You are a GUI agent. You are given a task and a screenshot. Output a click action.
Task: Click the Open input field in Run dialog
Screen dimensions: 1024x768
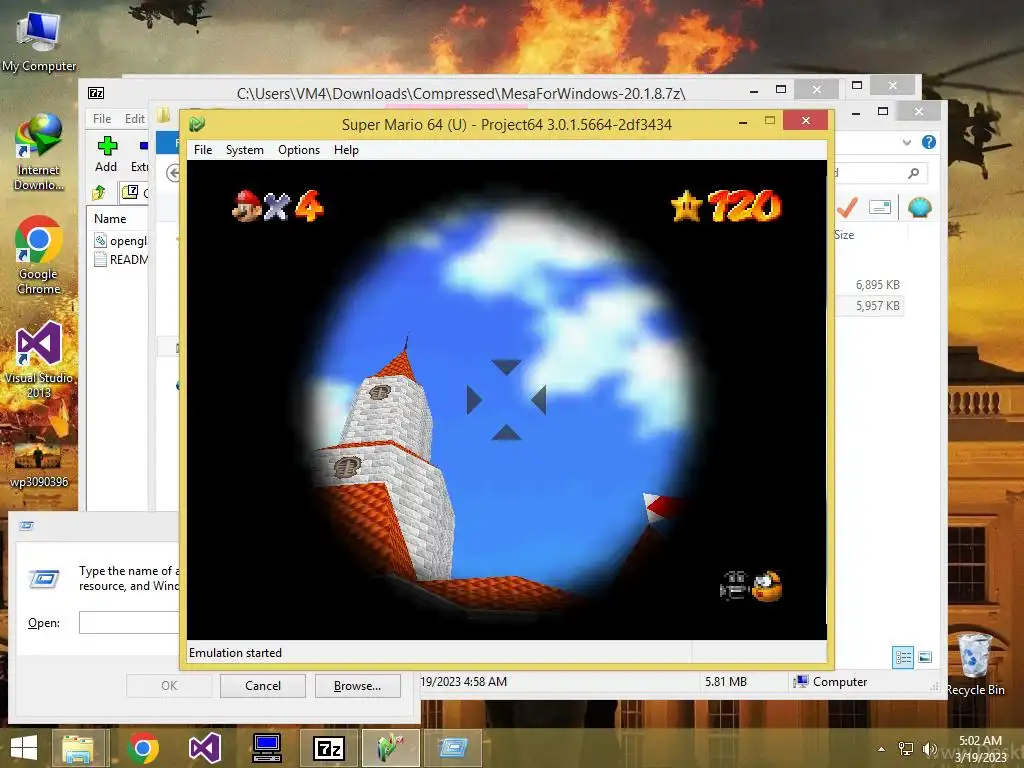(129, 622)
